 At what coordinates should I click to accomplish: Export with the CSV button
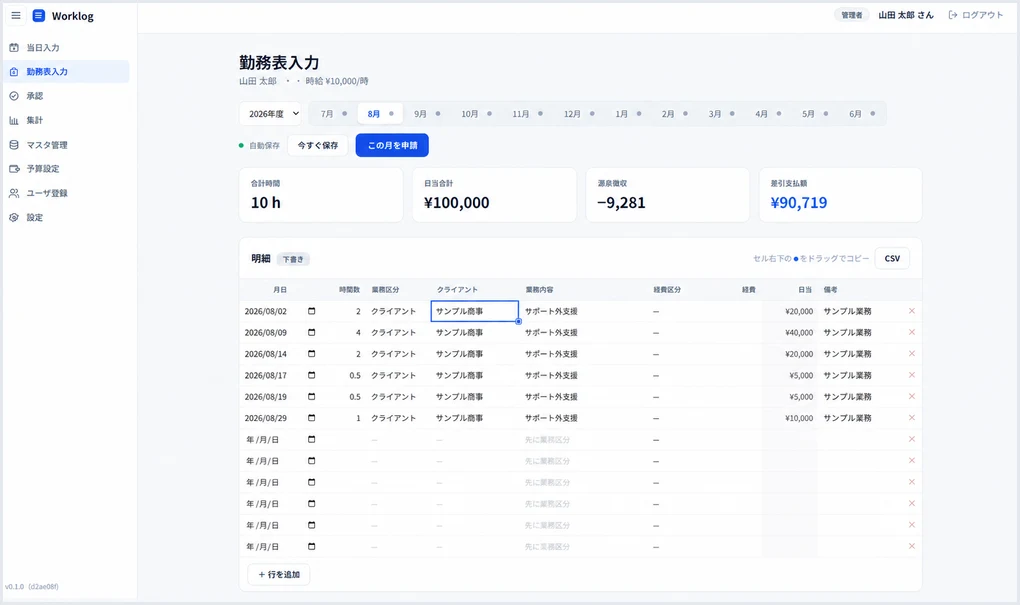[x=892, y=258]
